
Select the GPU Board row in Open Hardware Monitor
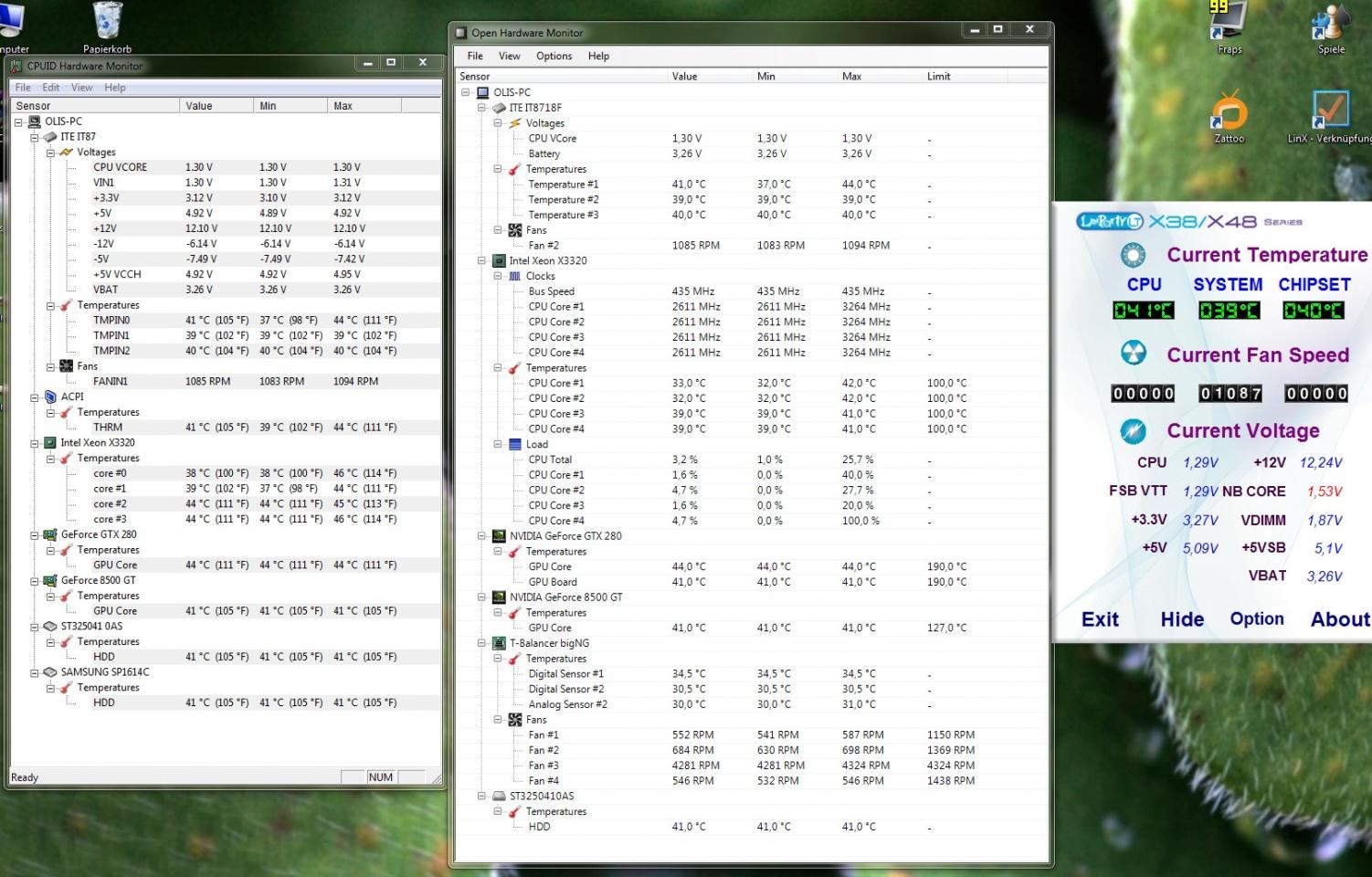click(x=751, y=582)
